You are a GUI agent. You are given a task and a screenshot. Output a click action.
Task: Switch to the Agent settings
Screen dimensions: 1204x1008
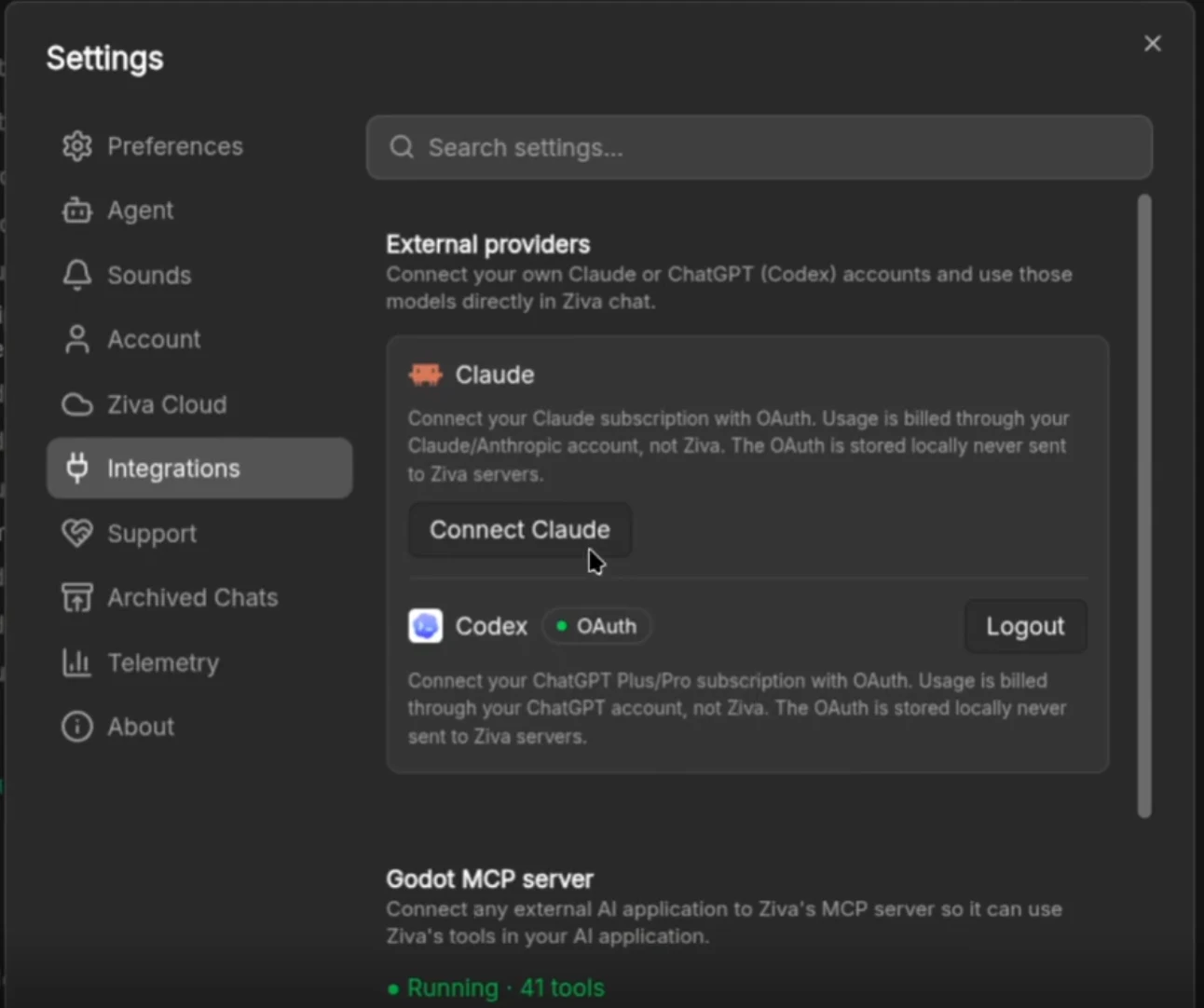[199, 211]
